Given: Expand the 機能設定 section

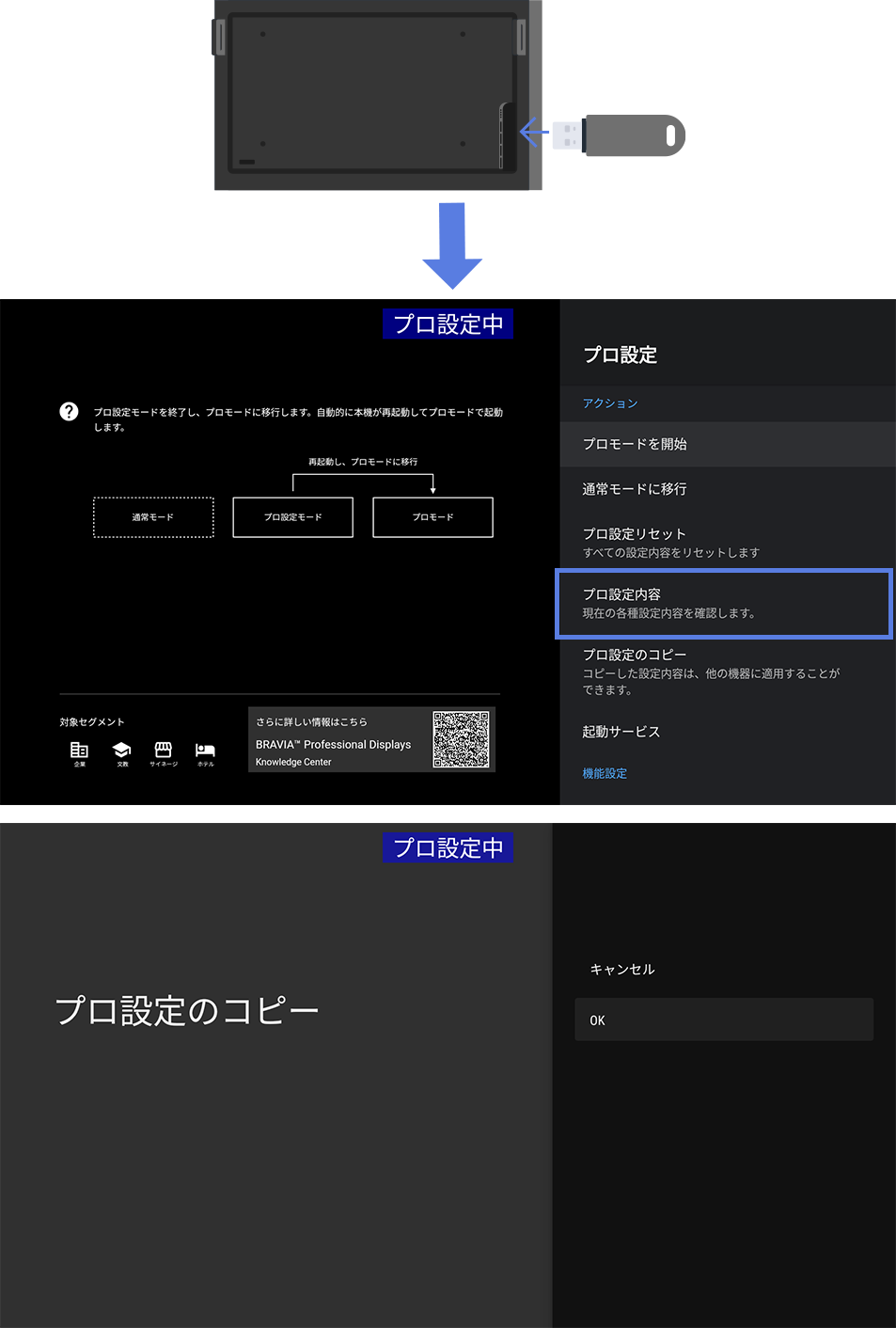Looking at the screenshot, I should (605, 773).
